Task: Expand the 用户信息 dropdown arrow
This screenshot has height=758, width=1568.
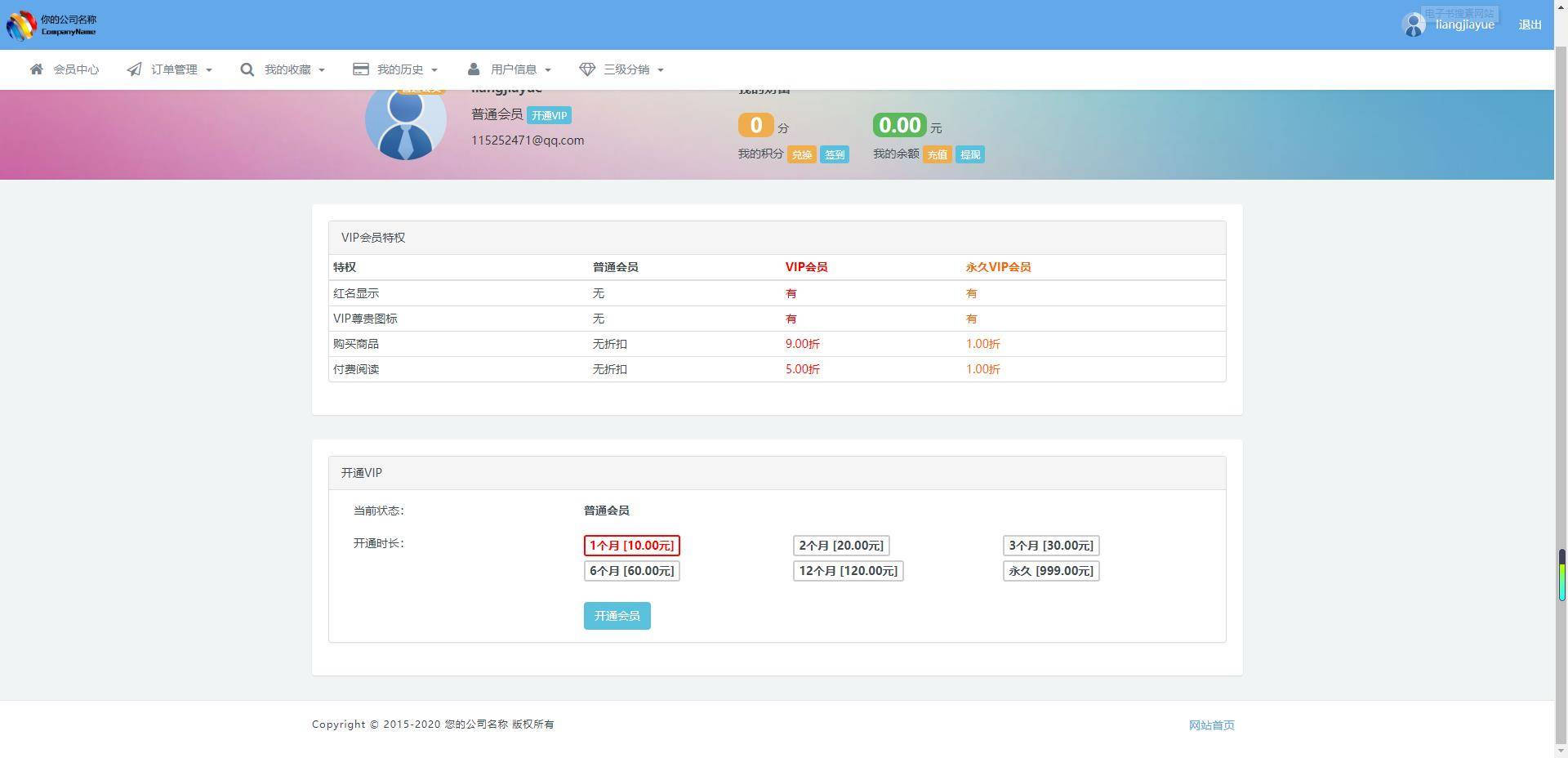Action: point(548,70)
